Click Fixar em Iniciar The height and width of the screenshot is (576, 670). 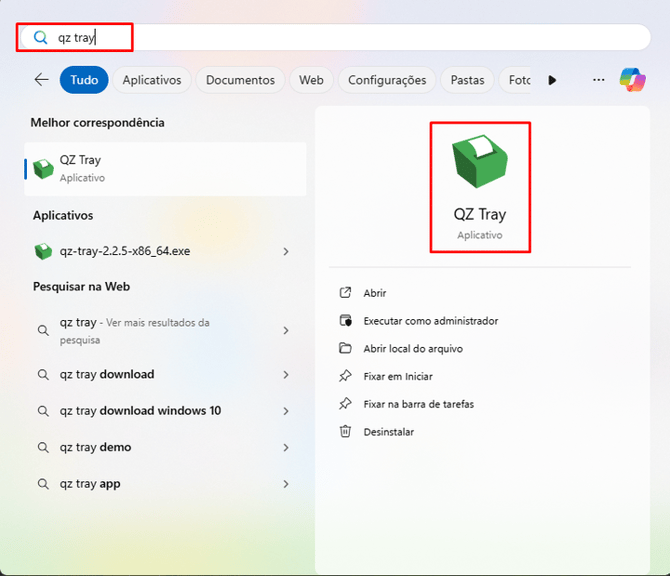pyautogui.click(x=398, y=377)
